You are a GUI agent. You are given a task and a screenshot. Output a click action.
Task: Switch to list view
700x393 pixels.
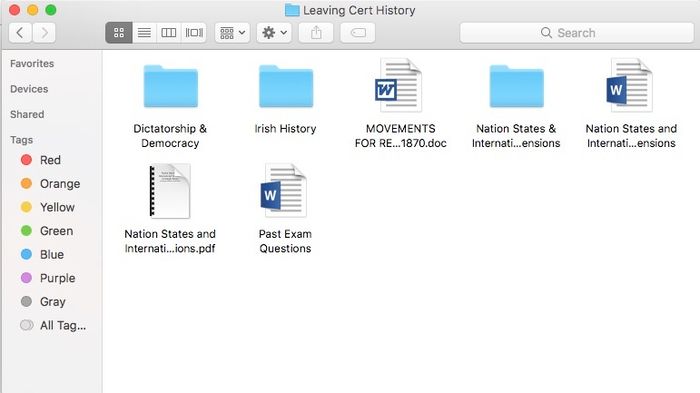(x=144, y=33)
